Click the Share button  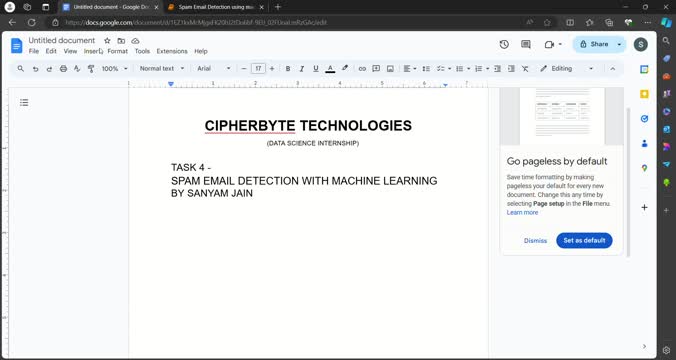tap(594, 44)
